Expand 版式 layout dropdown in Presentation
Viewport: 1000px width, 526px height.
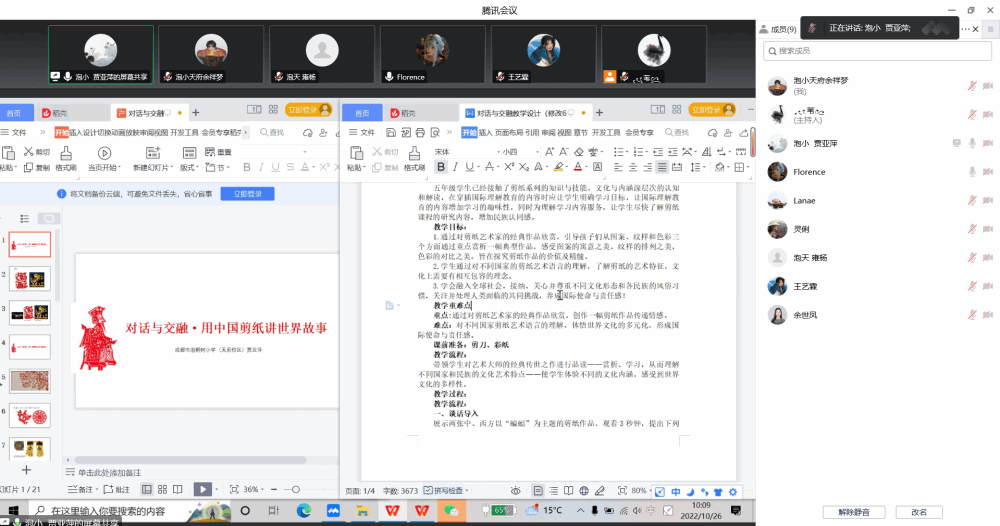tap(197, 168)
